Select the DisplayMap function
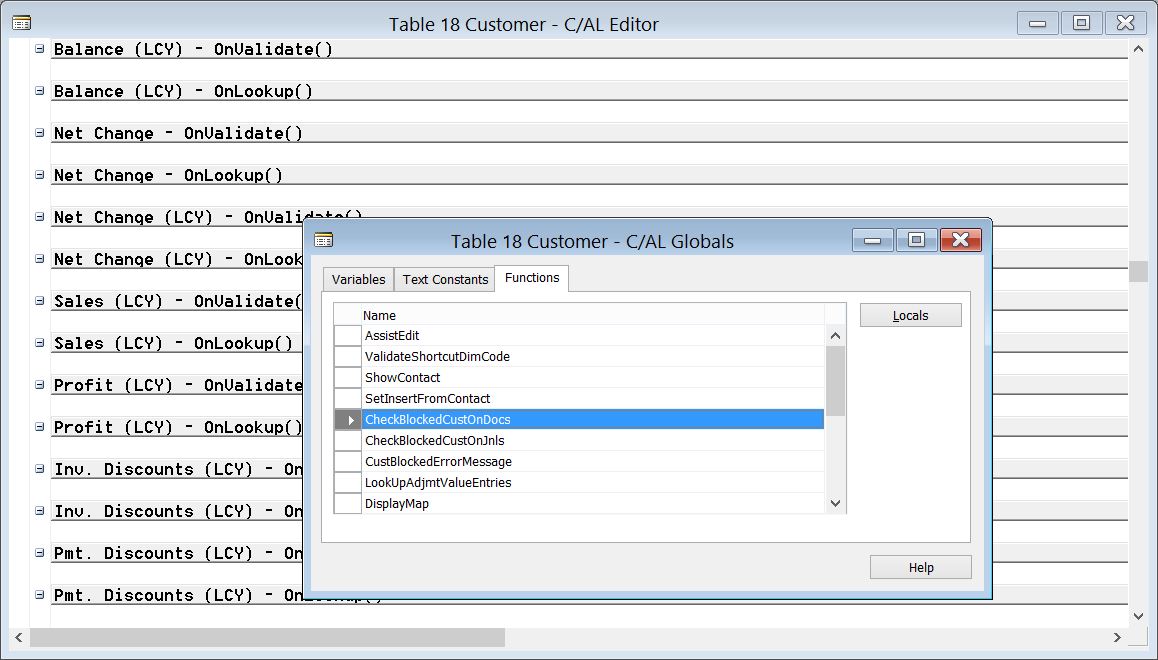The width and height of the screenshot is (1158, 660). coord(593,503)
